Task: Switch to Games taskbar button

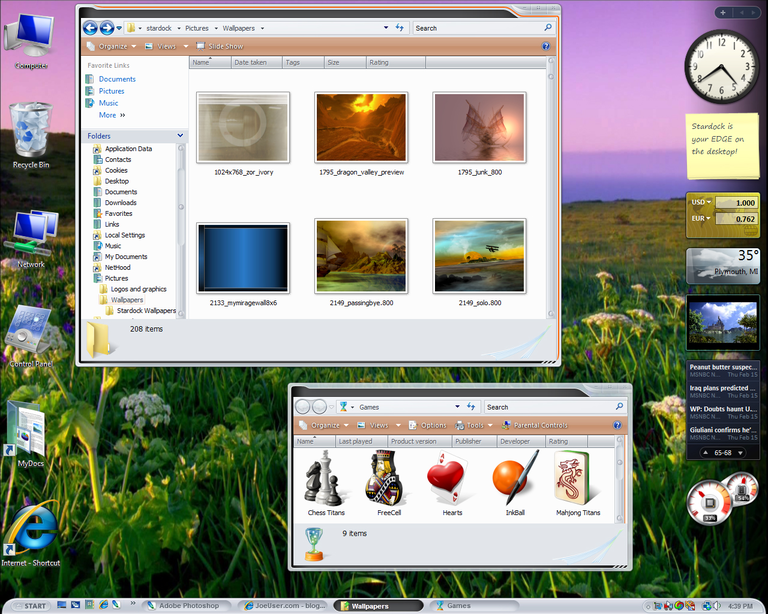Action: click(x=473, y=606)
